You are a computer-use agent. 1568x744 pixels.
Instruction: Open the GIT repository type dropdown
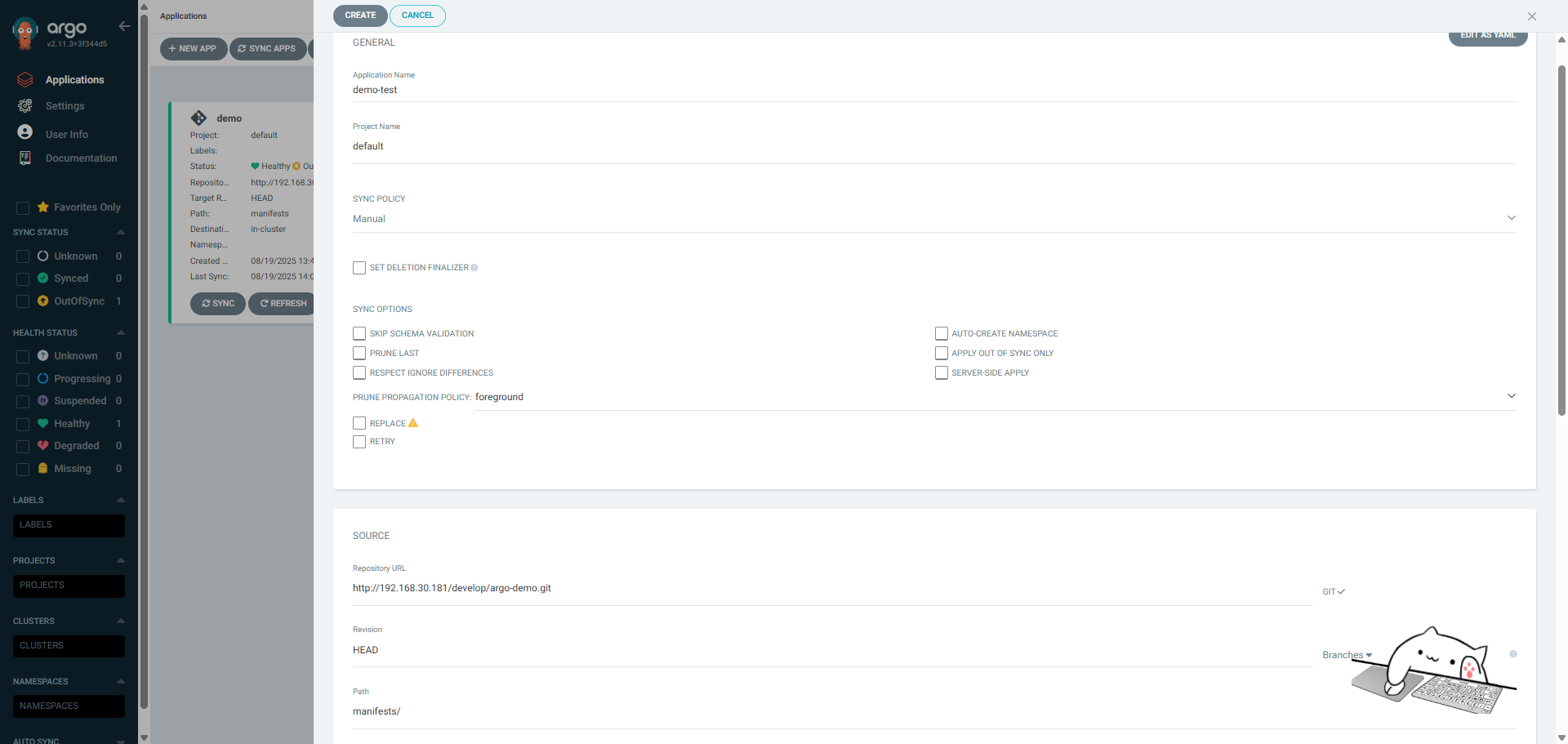point(1334,591)
